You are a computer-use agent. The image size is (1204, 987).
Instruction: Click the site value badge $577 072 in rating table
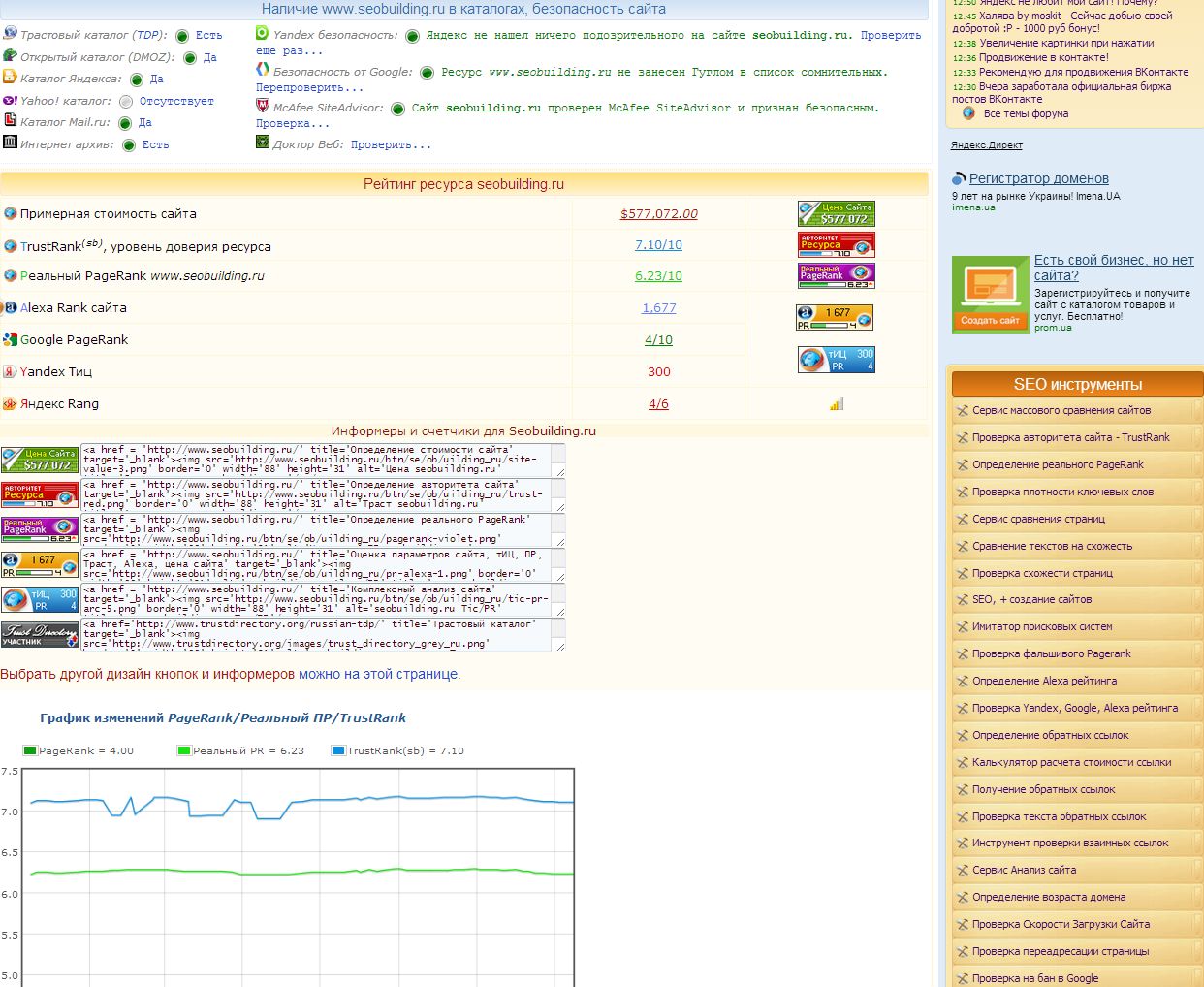click(x=836, y=213)
